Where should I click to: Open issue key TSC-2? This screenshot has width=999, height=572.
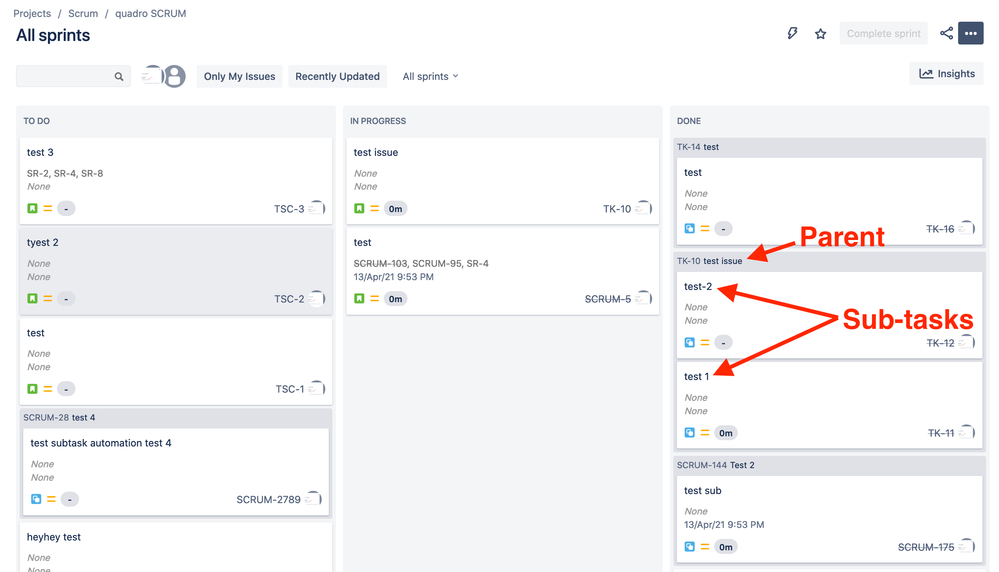(x=289, y=299)
